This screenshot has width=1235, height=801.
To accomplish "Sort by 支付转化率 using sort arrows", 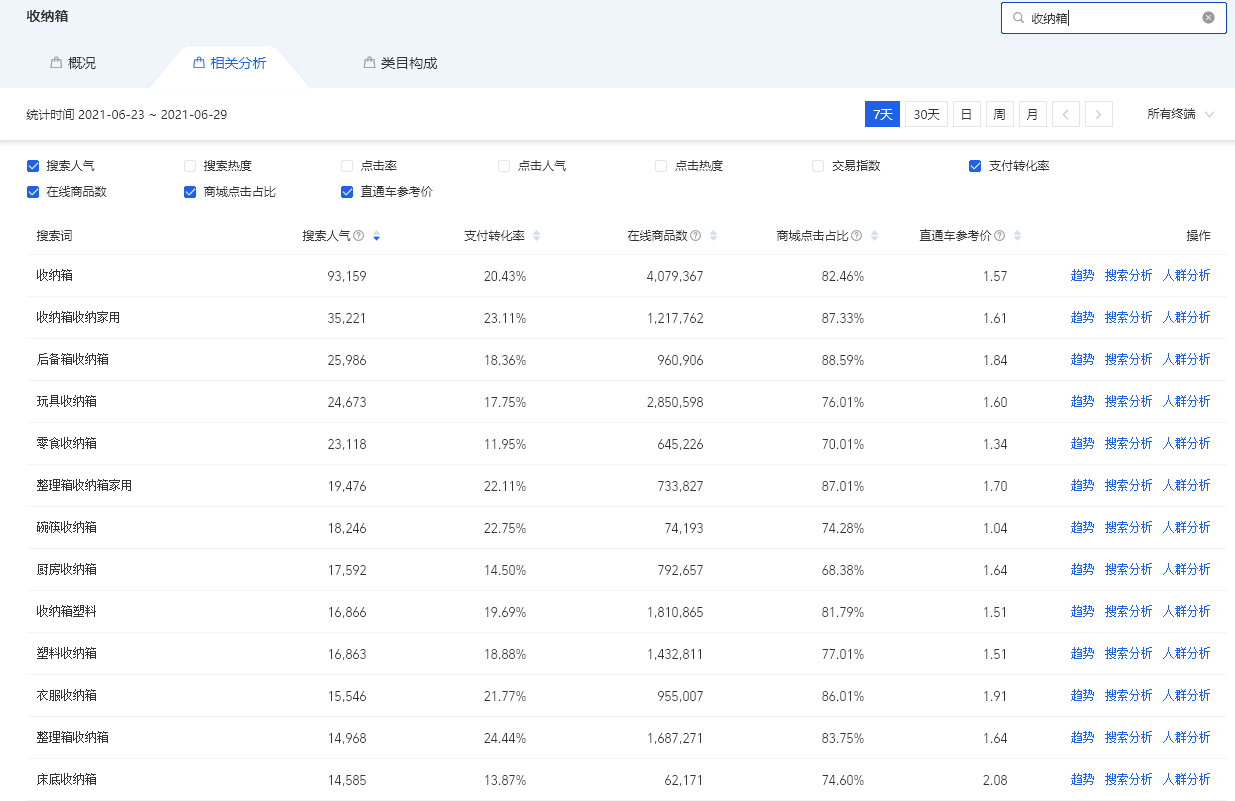I will (x=536, y=236).
